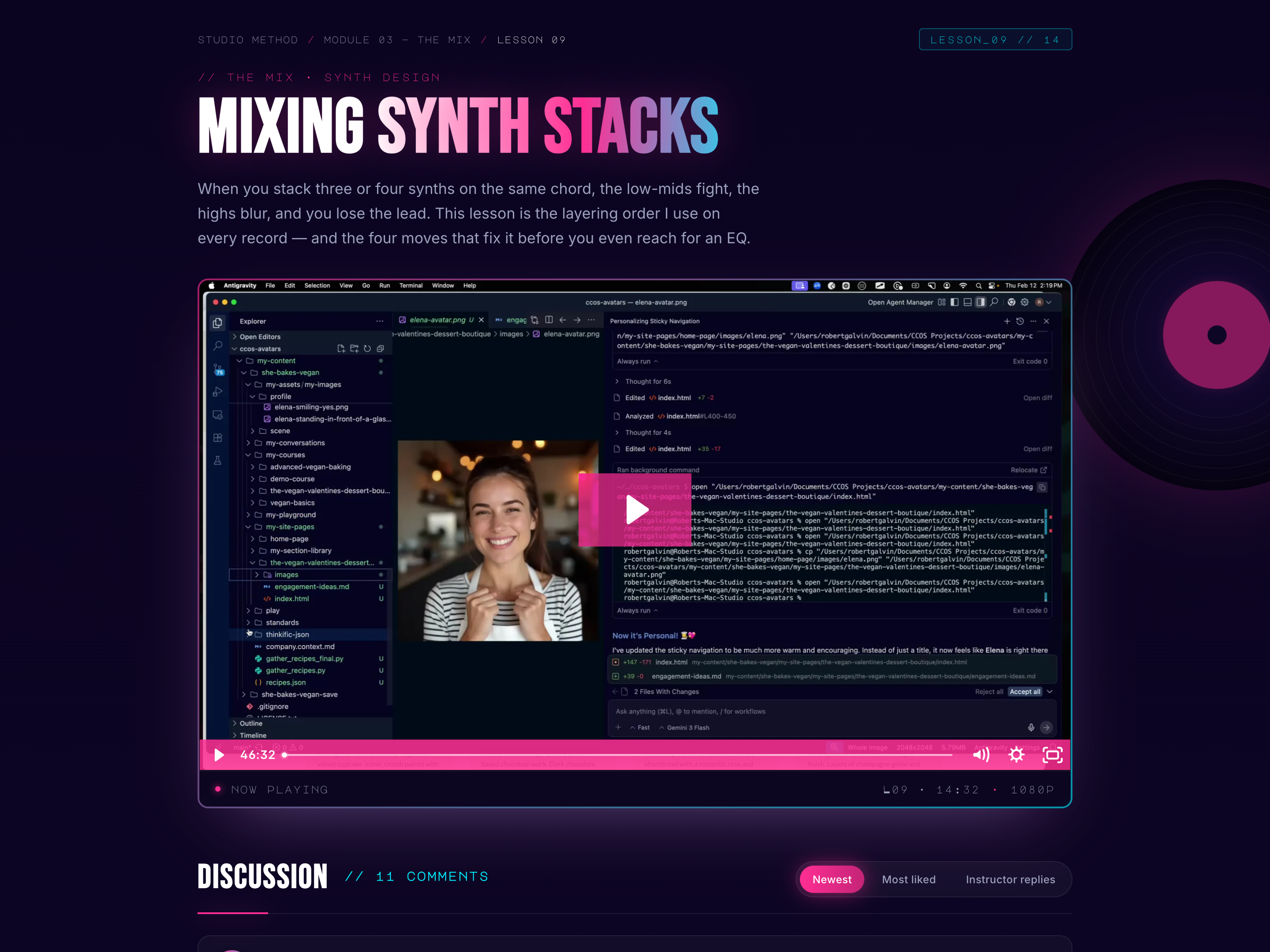Click the split editor icon in the tab bar

[x=549, y=320]
